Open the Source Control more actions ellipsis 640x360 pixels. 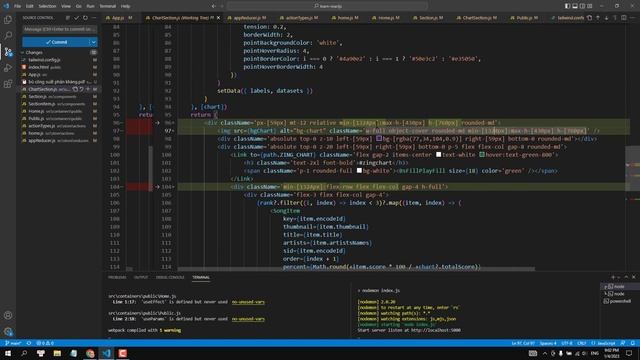[94, 18]
